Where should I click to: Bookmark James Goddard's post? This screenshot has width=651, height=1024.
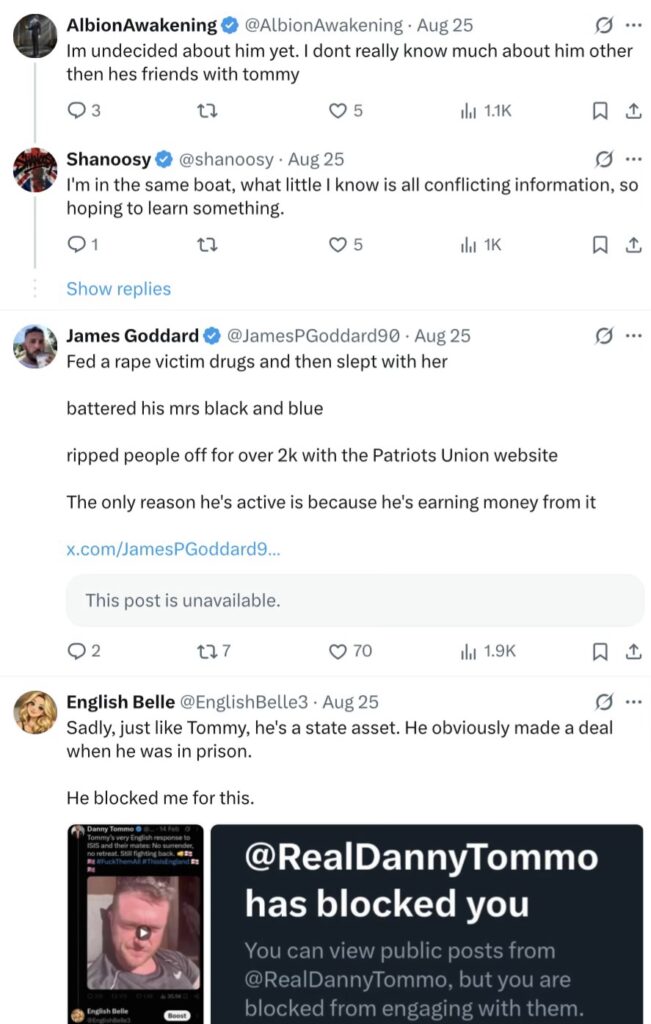coord(599,651)
